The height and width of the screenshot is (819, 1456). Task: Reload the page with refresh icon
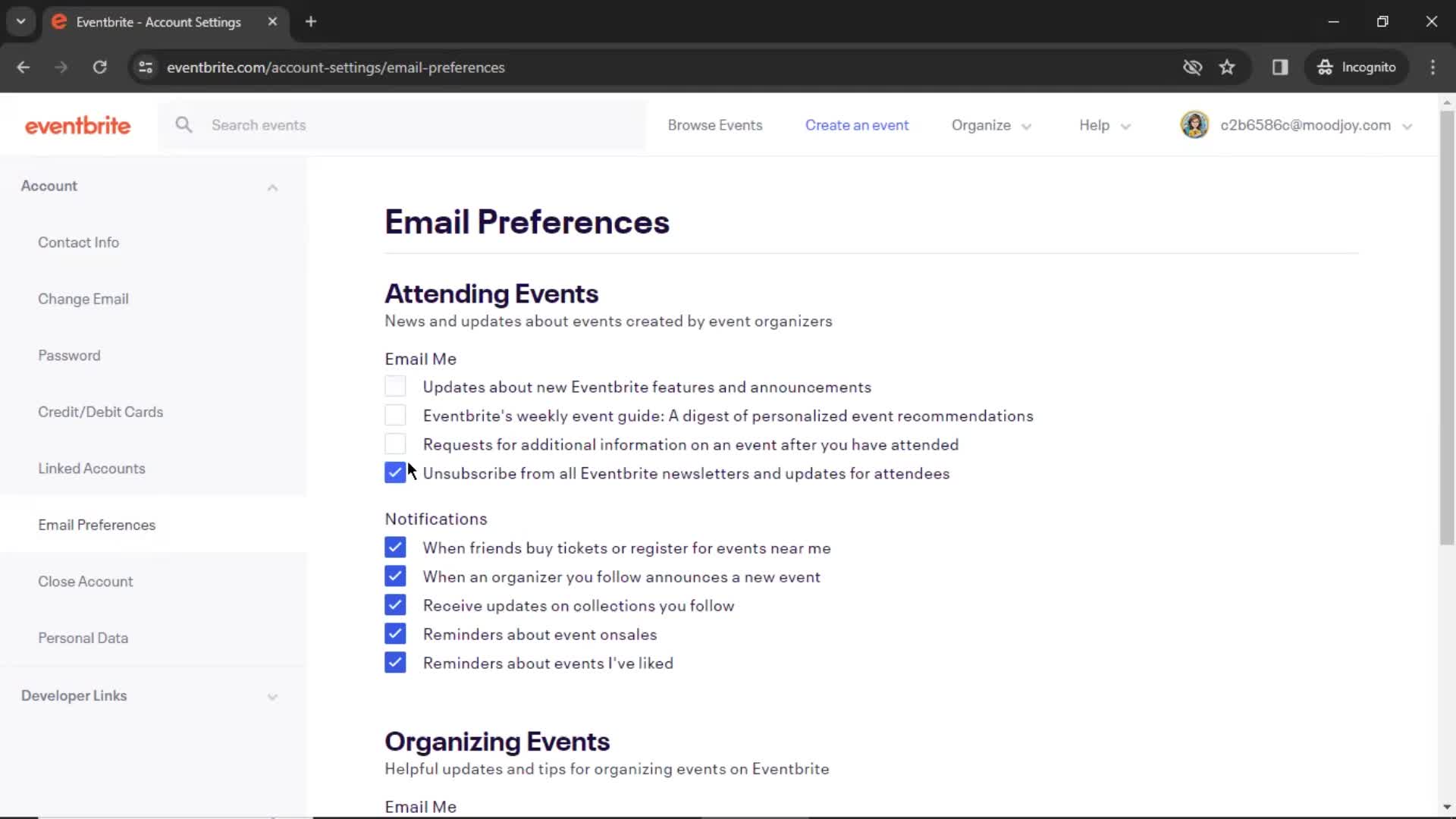pyautogui.click(x=99, y=67)
